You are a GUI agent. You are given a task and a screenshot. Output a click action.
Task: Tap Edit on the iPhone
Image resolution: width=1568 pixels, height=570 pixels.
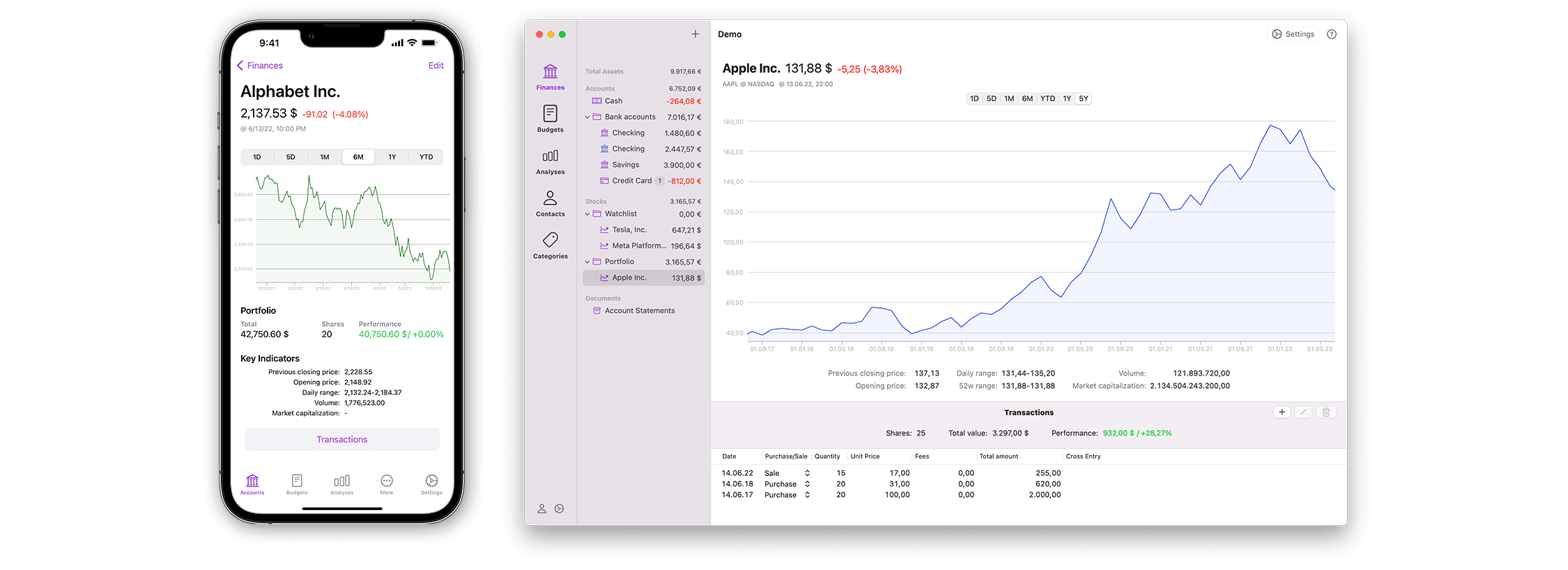436,66
